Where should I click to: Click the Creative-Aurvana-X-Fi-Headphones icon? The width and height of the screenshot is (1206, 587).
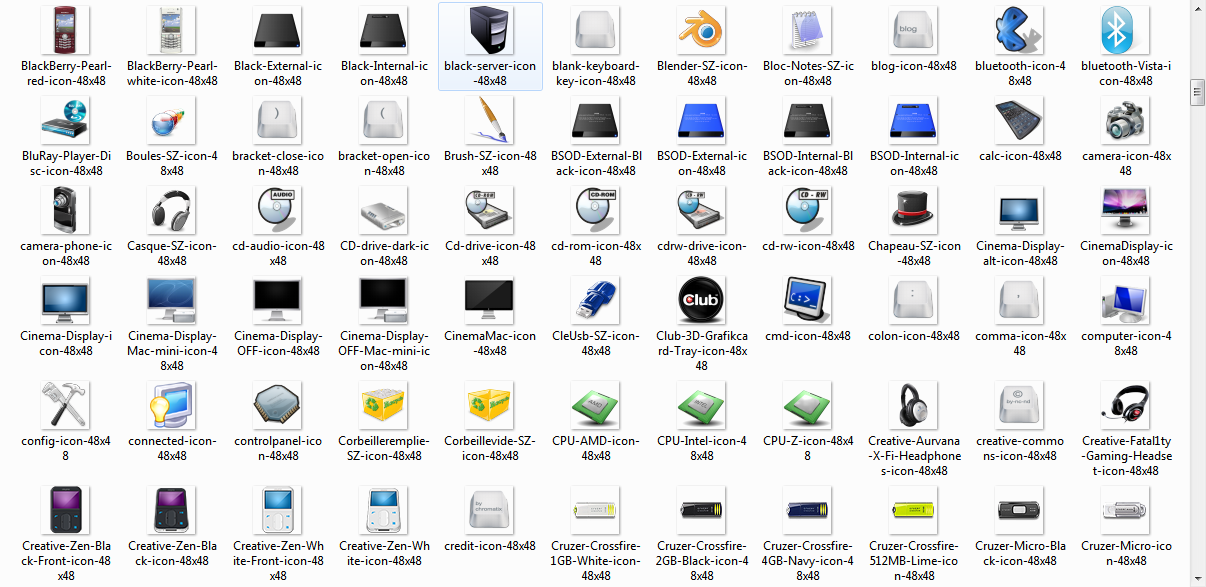[914, 405]
